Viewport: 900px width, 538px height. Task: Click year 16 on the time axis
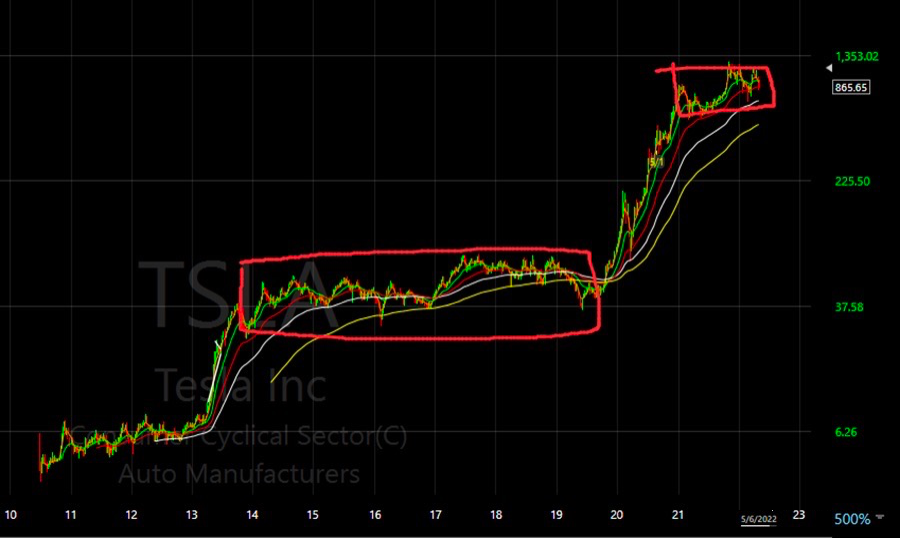(x=375, y=514)
